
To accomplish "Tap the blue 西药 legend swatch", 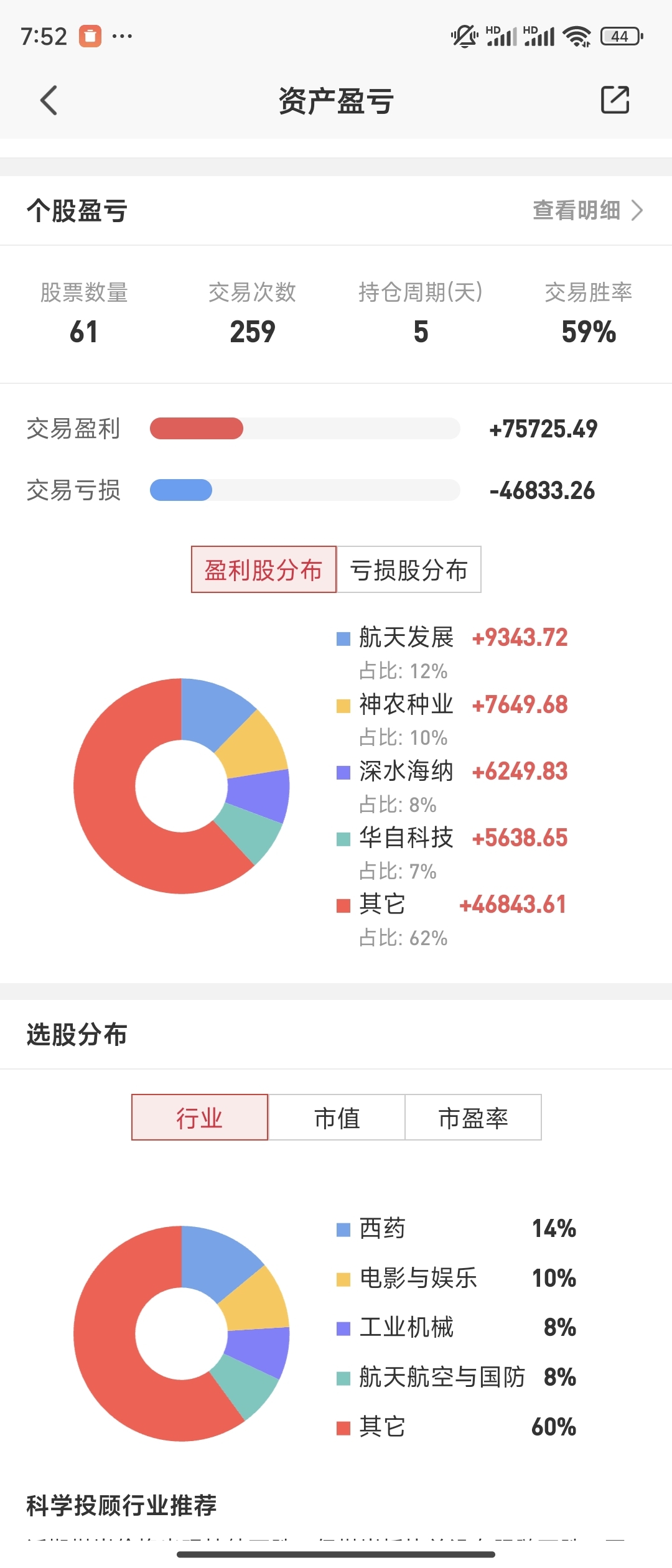I will click(343, 1230).
